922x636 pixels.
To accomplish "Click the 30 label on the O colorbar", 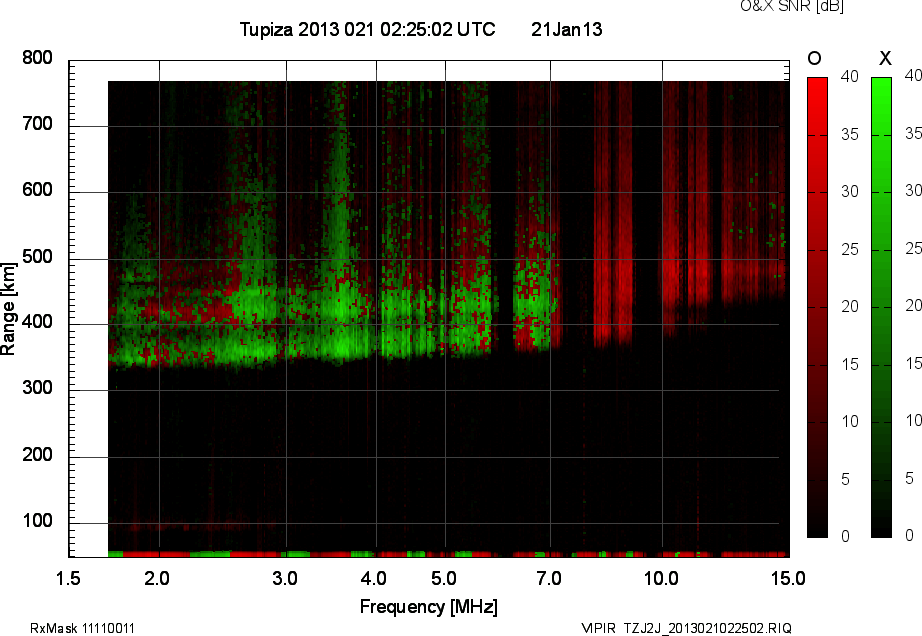I will click(850, 192).
